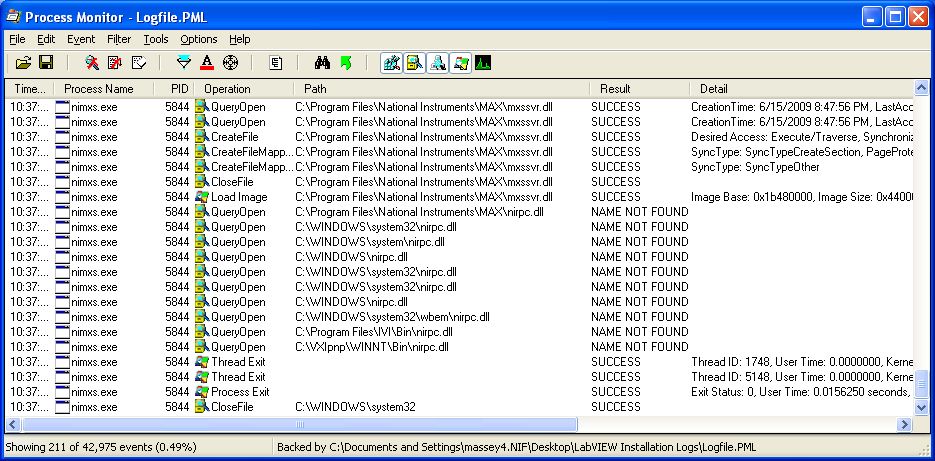Select path C:\VXIpnp\WINNT\Bin\nirpc.dll
Viewport: 935px width, 461px height.
click(x=371, y=346)
